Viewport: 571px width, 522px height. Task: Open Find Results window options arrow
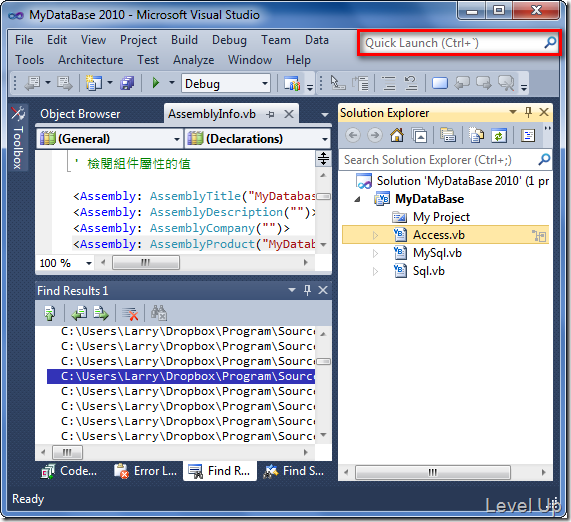[x=292, y=290]
